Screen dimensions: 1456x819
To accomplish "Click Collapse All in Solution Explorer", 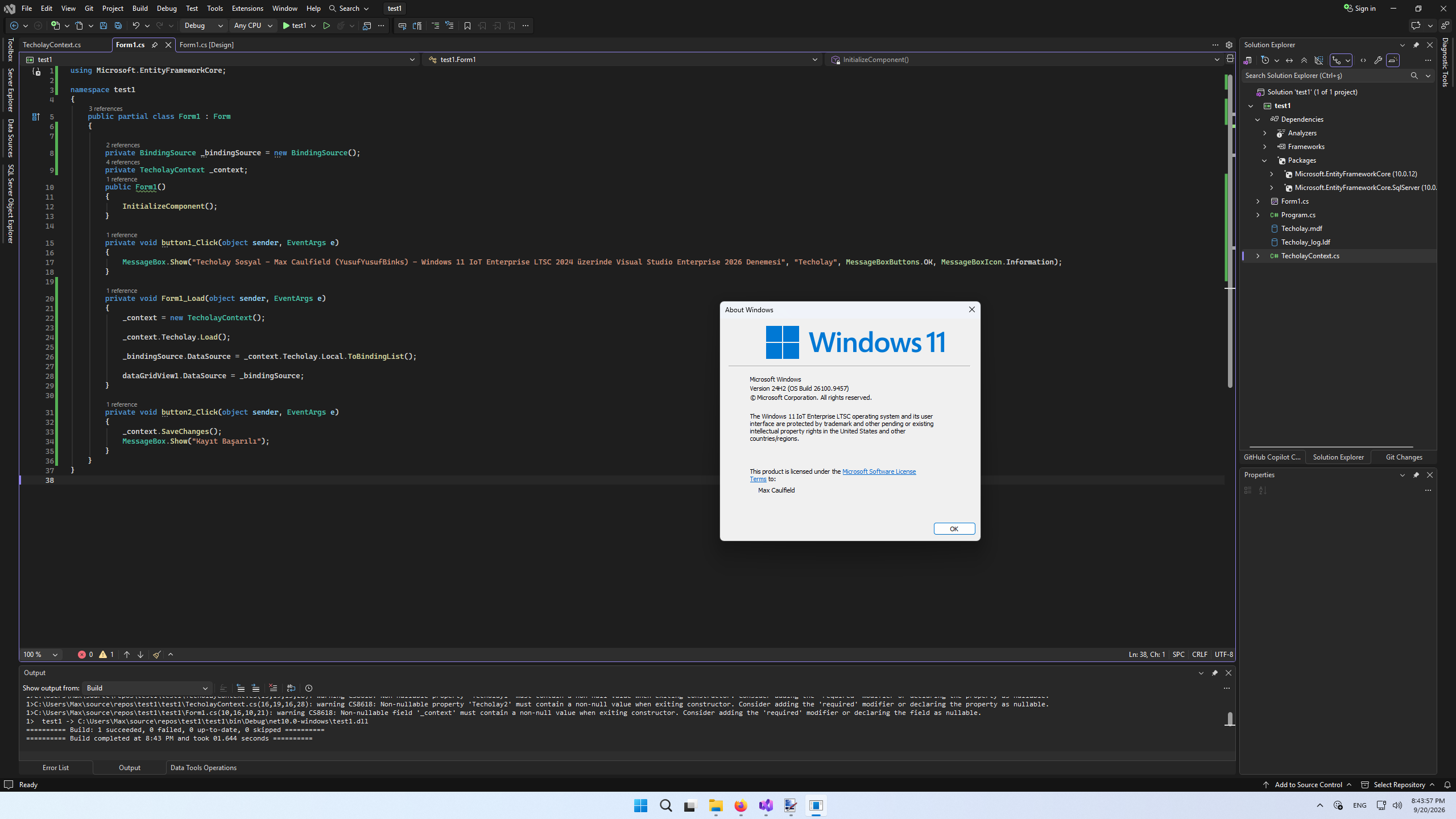I will tap(1304, 60).
